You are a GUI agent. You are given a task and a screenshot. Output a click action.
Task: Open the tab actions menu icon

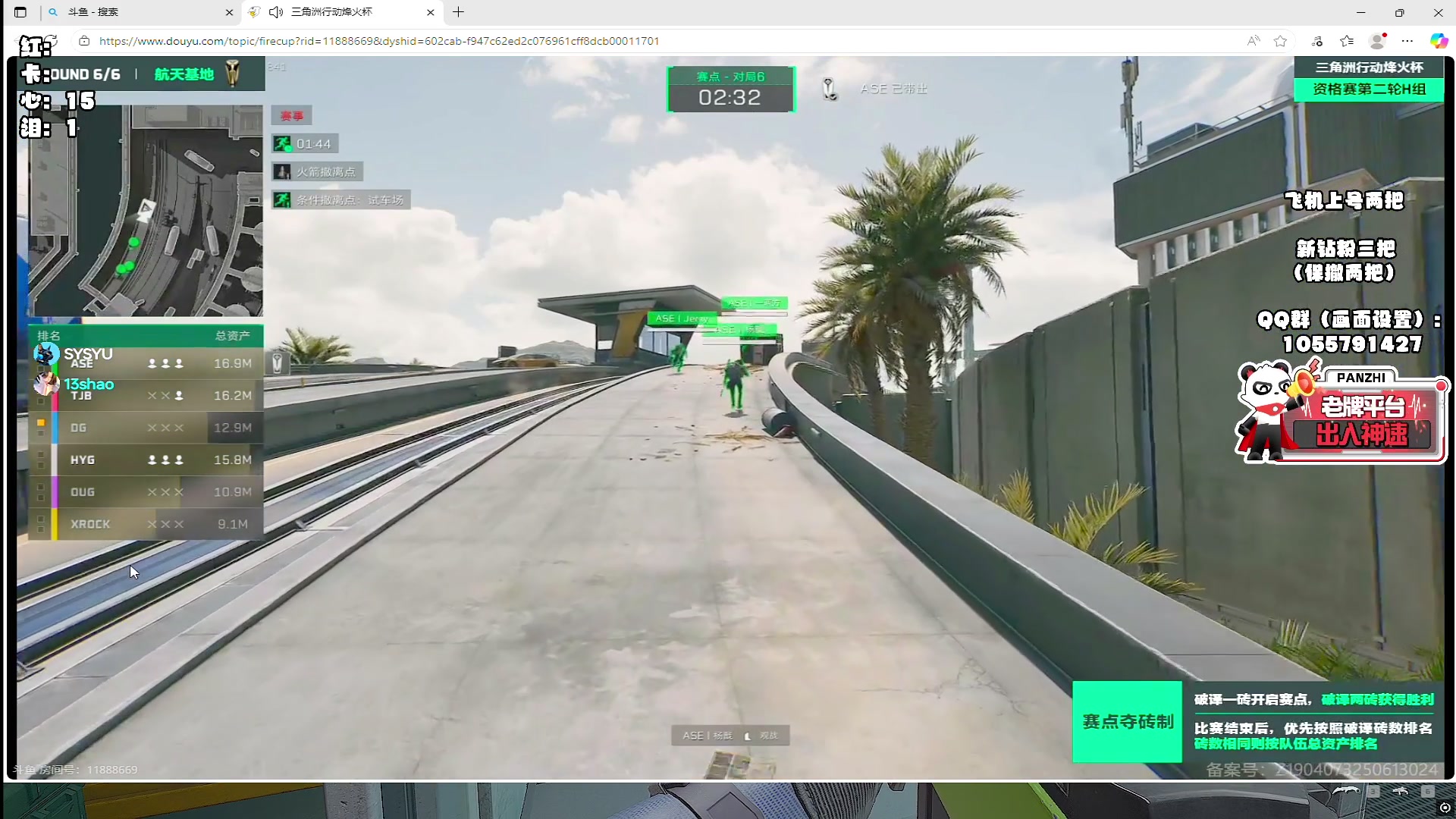point(20,12)
